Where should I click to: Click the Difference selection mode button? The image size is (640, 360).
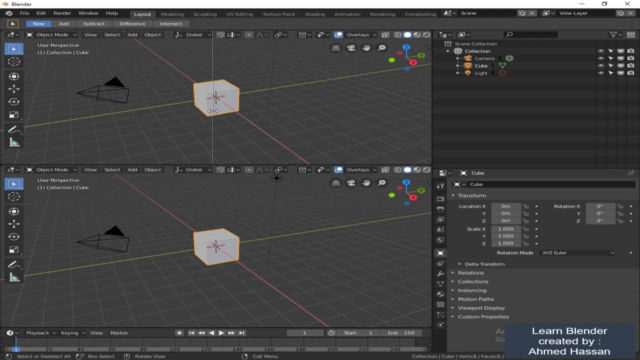click(132, 24)
